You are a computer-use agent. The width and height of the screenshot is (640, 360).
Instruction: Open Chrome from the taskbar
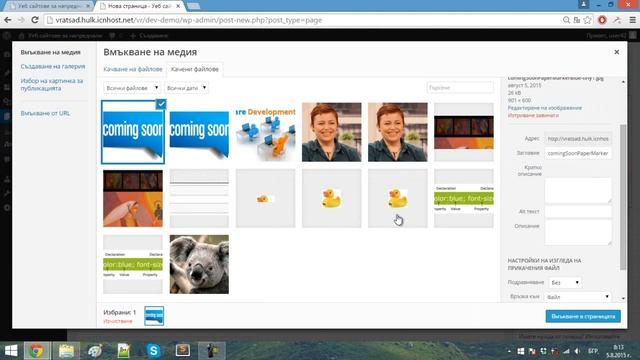(x=37, y=351)
